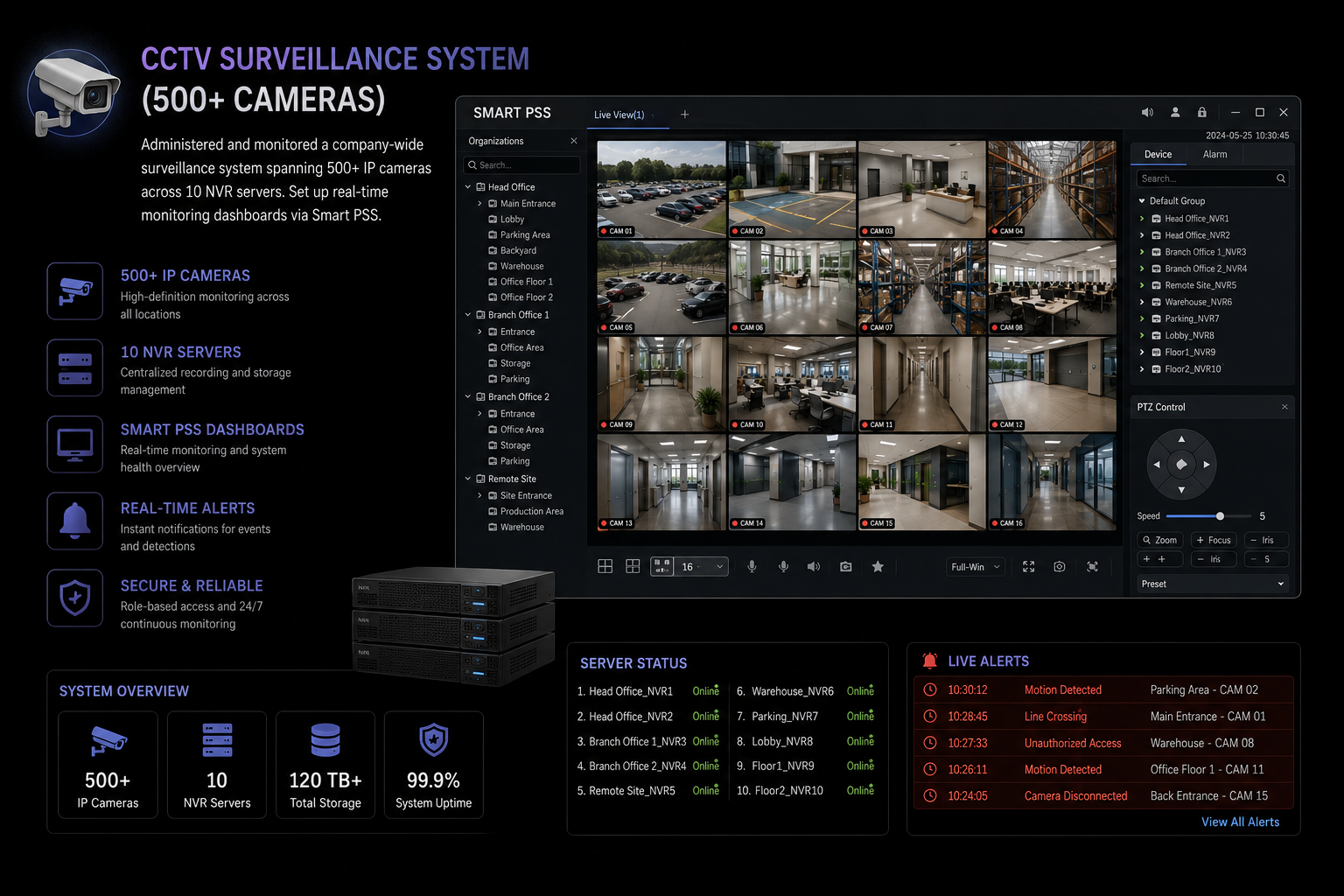Close the PTZ Control panel
Image resolution: width=1344 pixels, height=896 pixels.
point(1284,407)
